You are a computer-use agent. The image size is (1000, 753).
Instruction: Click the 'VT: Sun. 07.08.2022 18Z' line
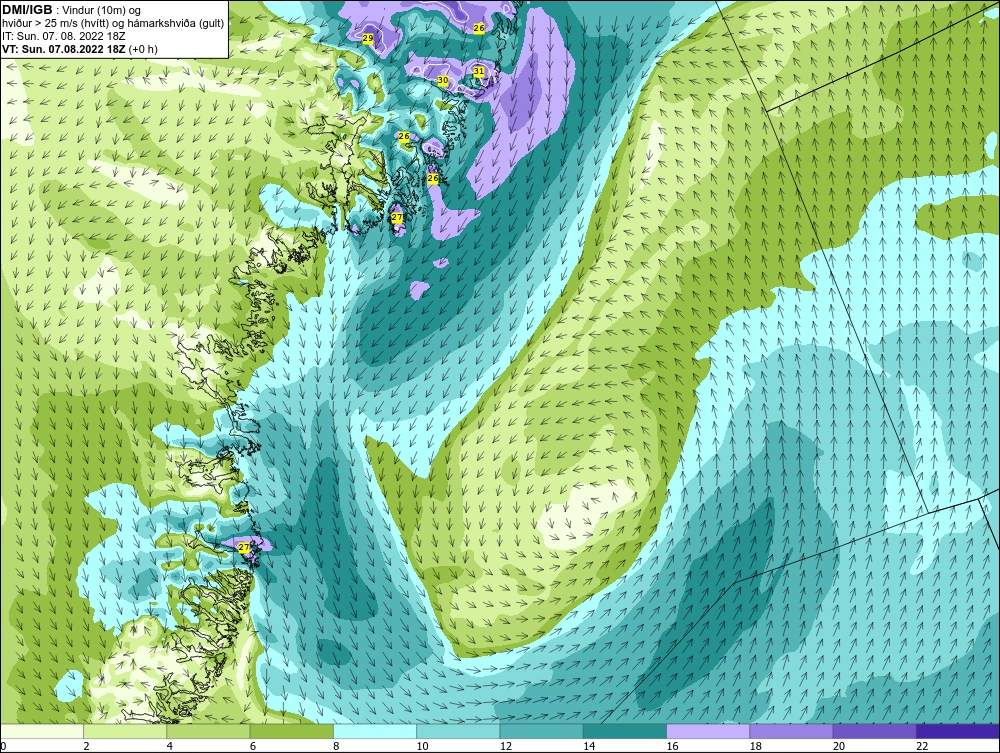pos(64,49)
